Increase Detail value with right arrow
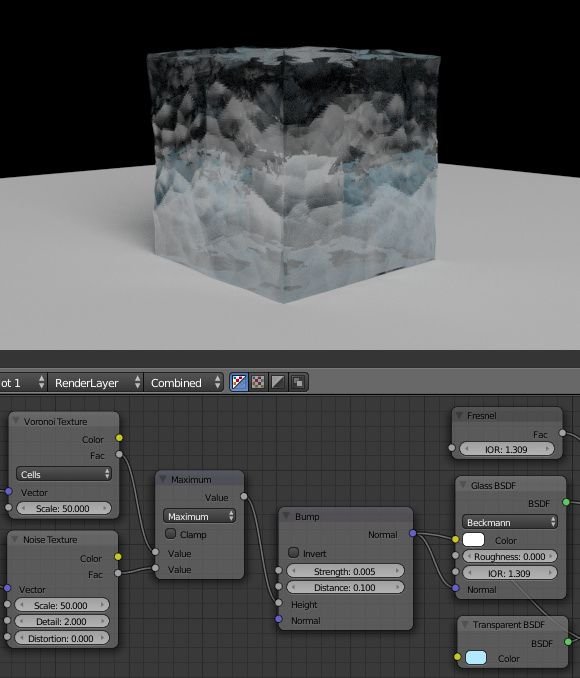Viewport: 580px width, 678px height. pyautogui.click(x=104, y=621)
